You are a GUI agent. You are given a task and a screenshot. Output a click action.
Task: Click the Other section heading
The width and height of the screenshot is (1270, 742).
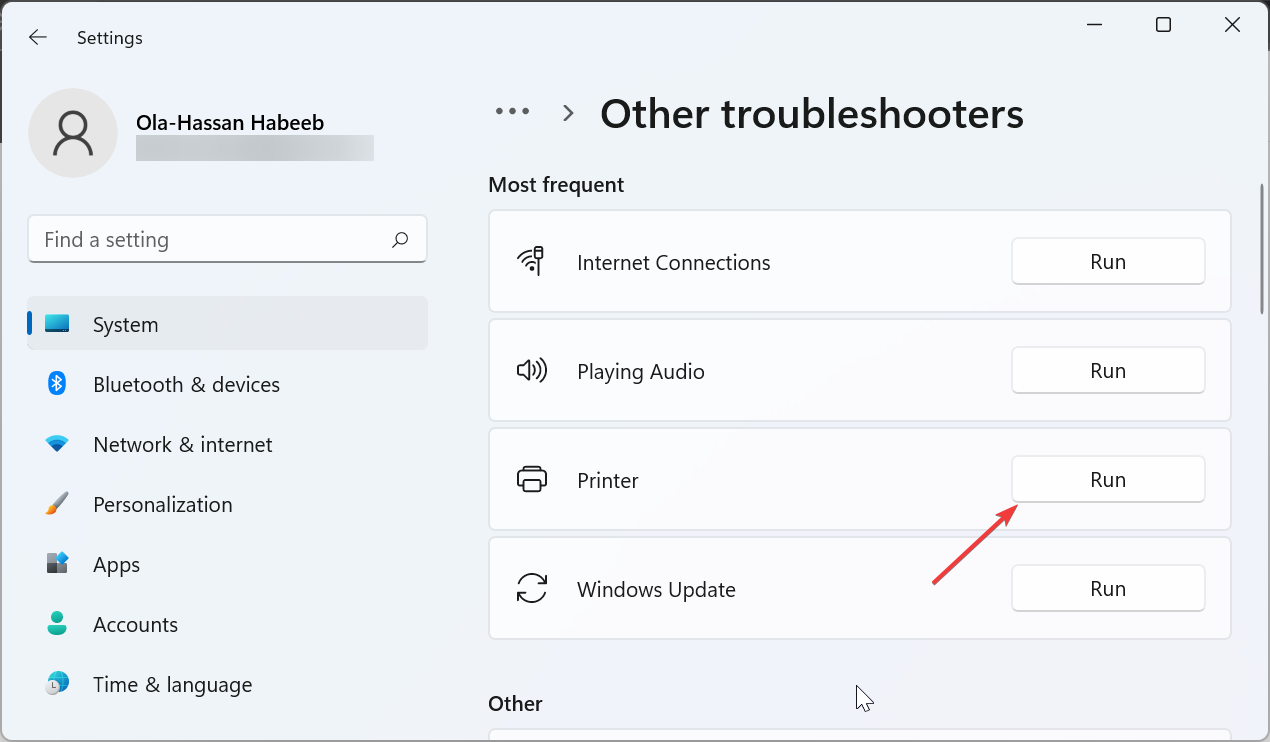(515, 703)
